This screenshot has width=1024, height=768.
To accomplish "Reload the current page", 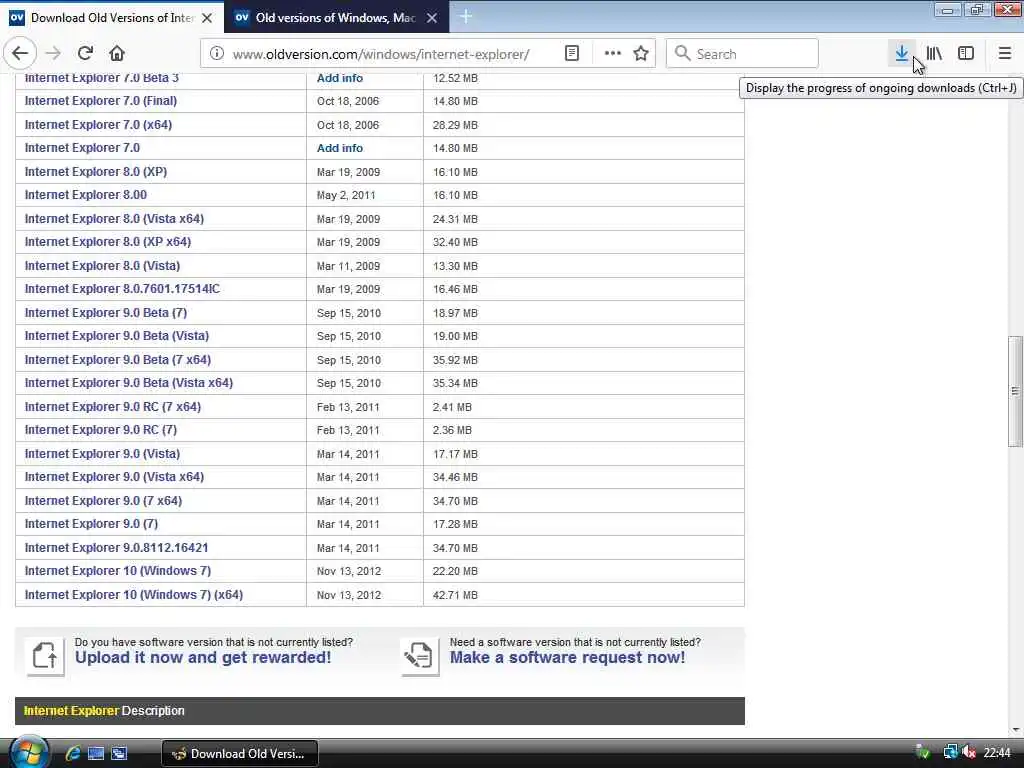I will point(85,54).
